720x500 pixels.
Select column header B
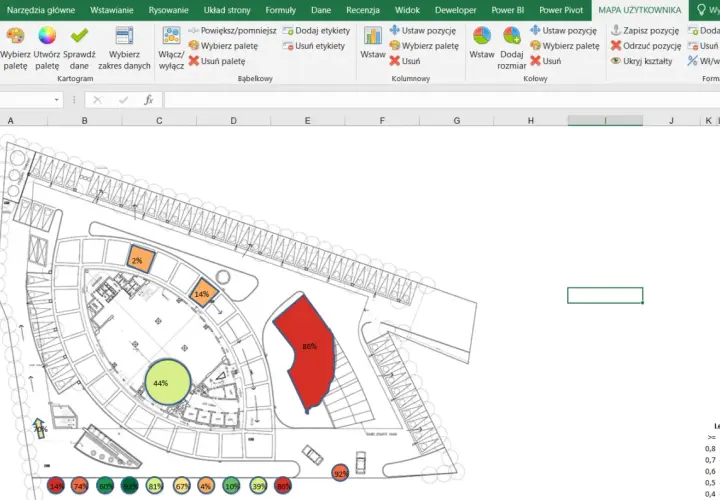coord(84,121)
